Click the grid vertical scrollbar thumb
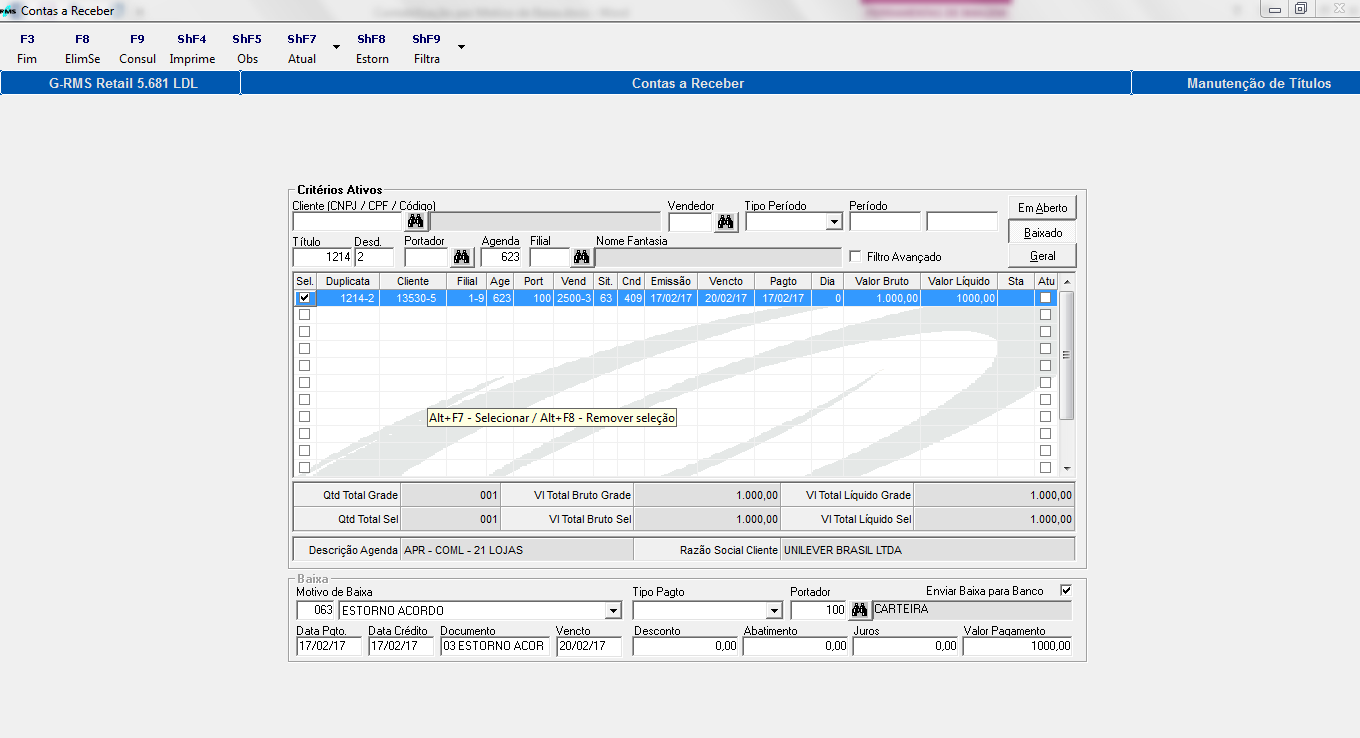The width and height of the screenshot is (1360, 738). 1066,355
